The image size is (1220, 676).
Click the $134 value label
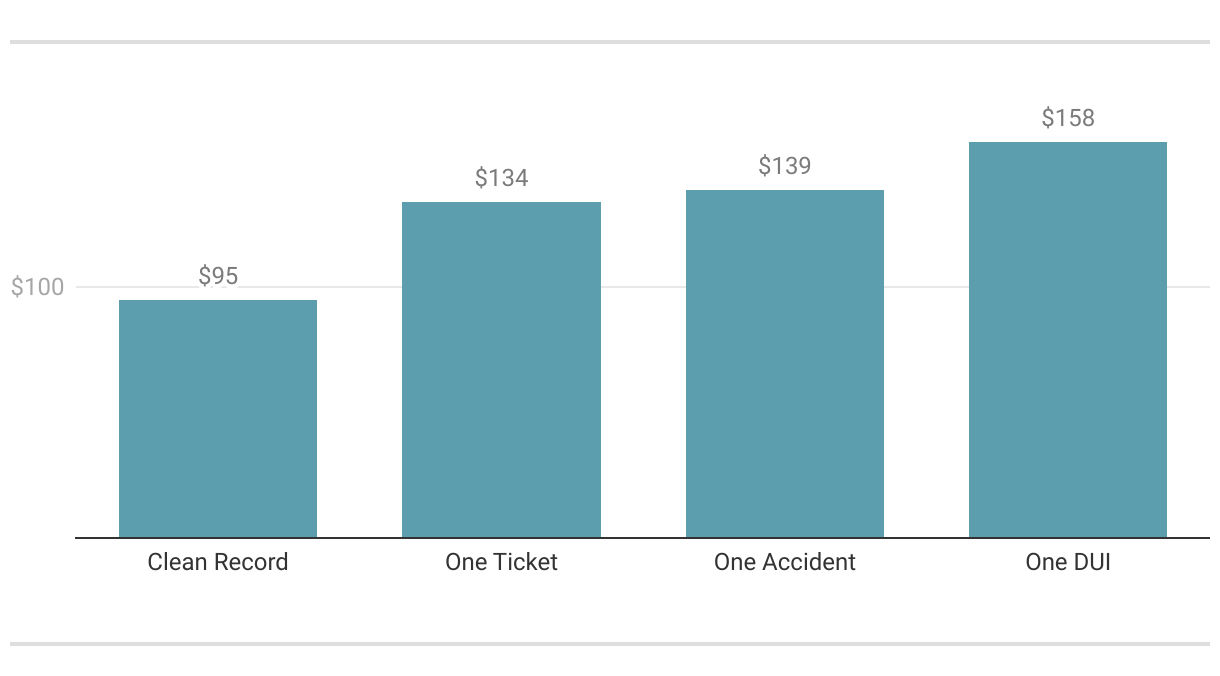click(501, 178)
